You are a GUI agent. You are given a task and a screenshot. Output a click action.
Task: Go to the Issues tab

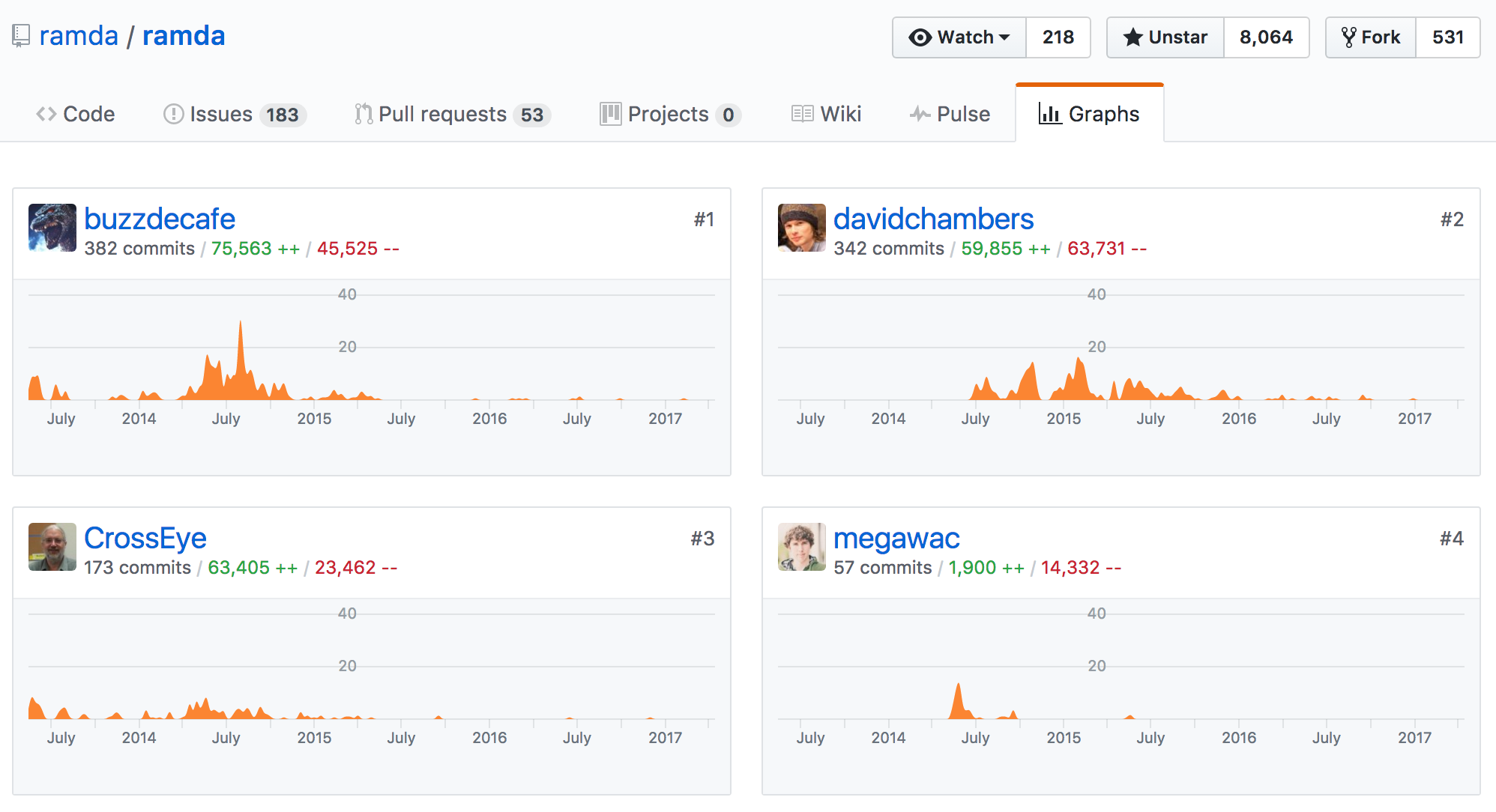[x=235, y=114]
